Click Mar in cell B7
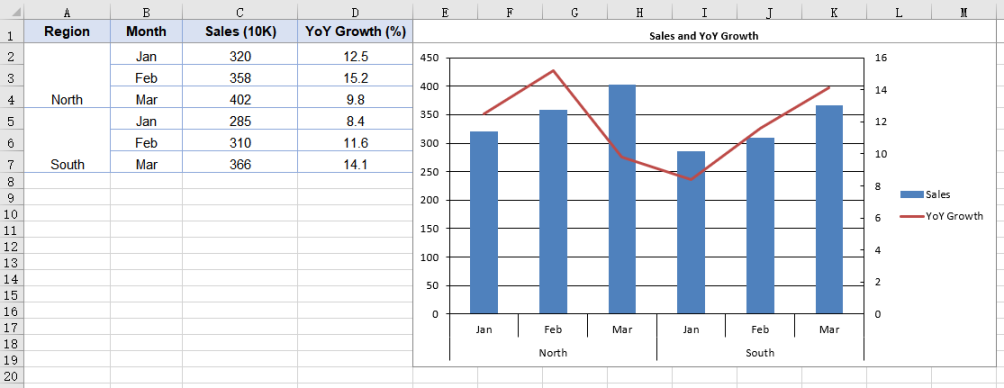 (x=146, y=165)
